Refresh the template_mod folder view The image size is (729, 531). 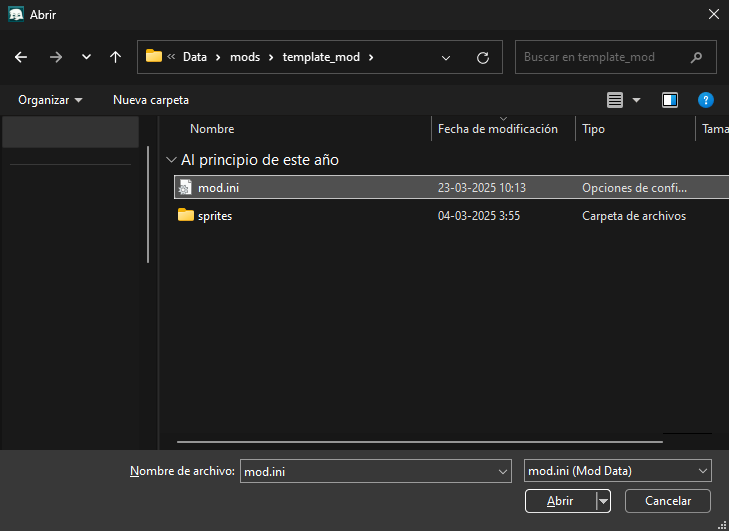tap(483, 57)
